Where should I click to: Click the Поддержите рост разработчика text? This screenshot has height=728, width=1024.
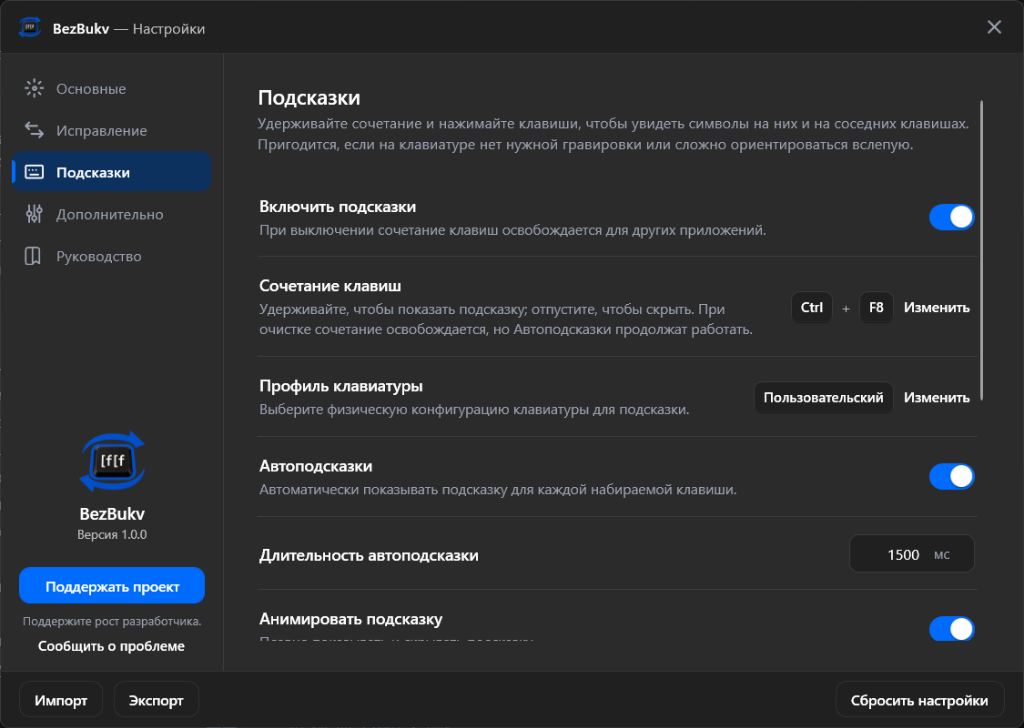tap(112, 621)
